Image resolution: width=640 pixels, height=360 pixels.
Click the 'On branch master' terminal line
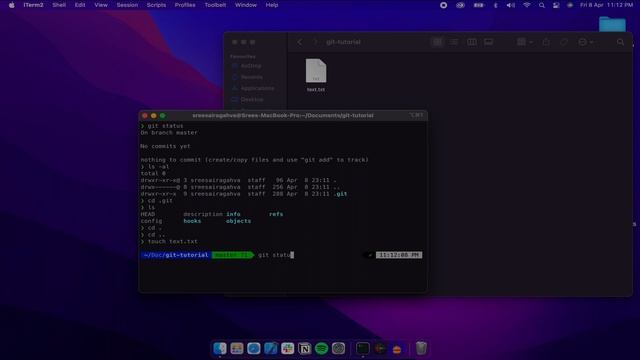(x=169, y=133)
